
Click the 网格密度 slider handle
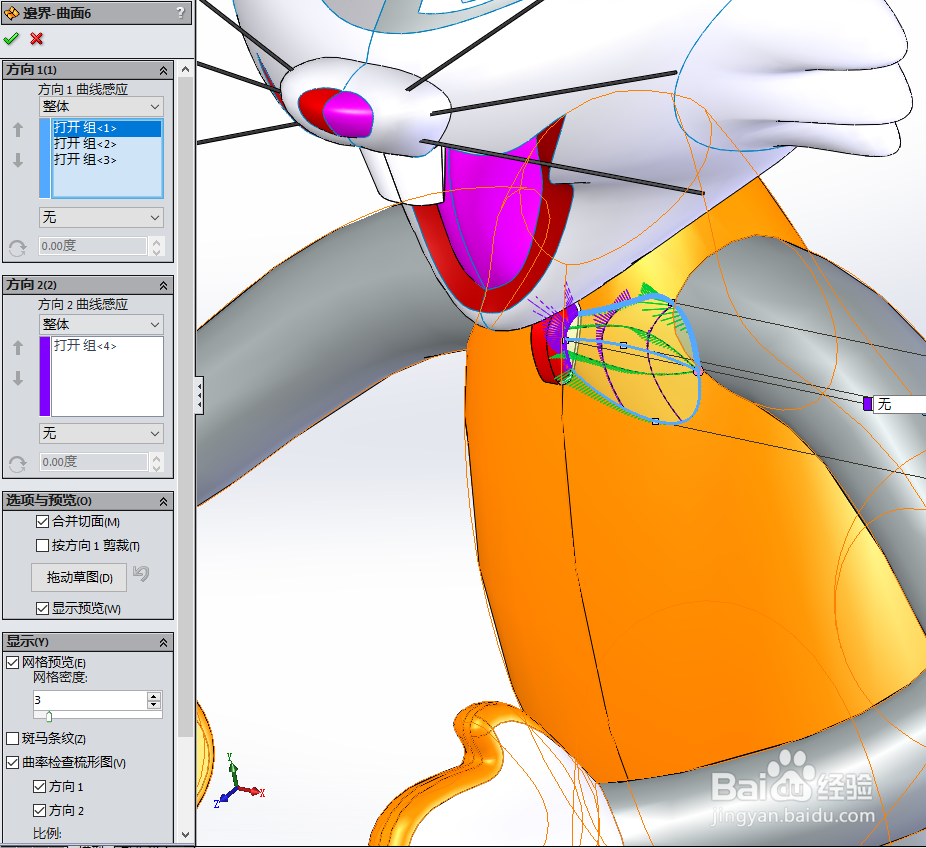(x=49, y=716)
